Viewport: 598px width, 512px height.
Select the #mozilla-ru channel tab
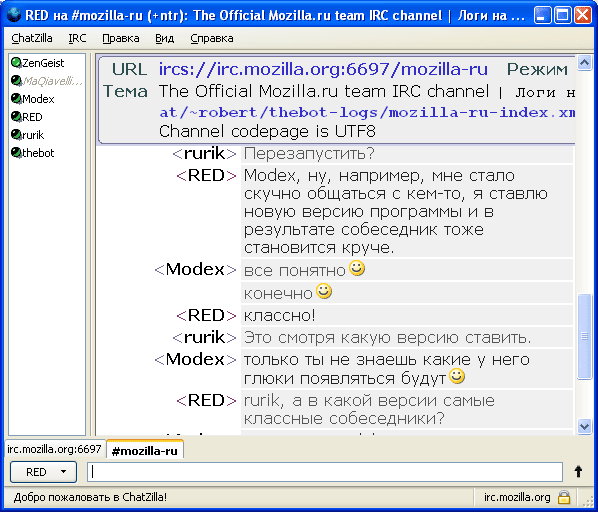[x=145, y=450]
